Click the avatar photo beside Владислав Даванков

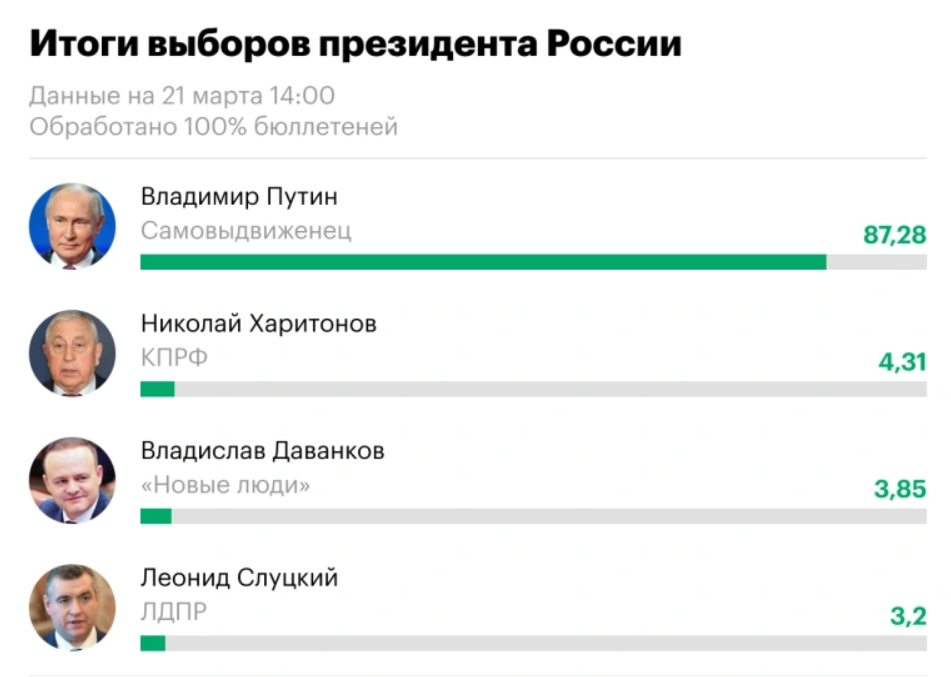(72, 480)
